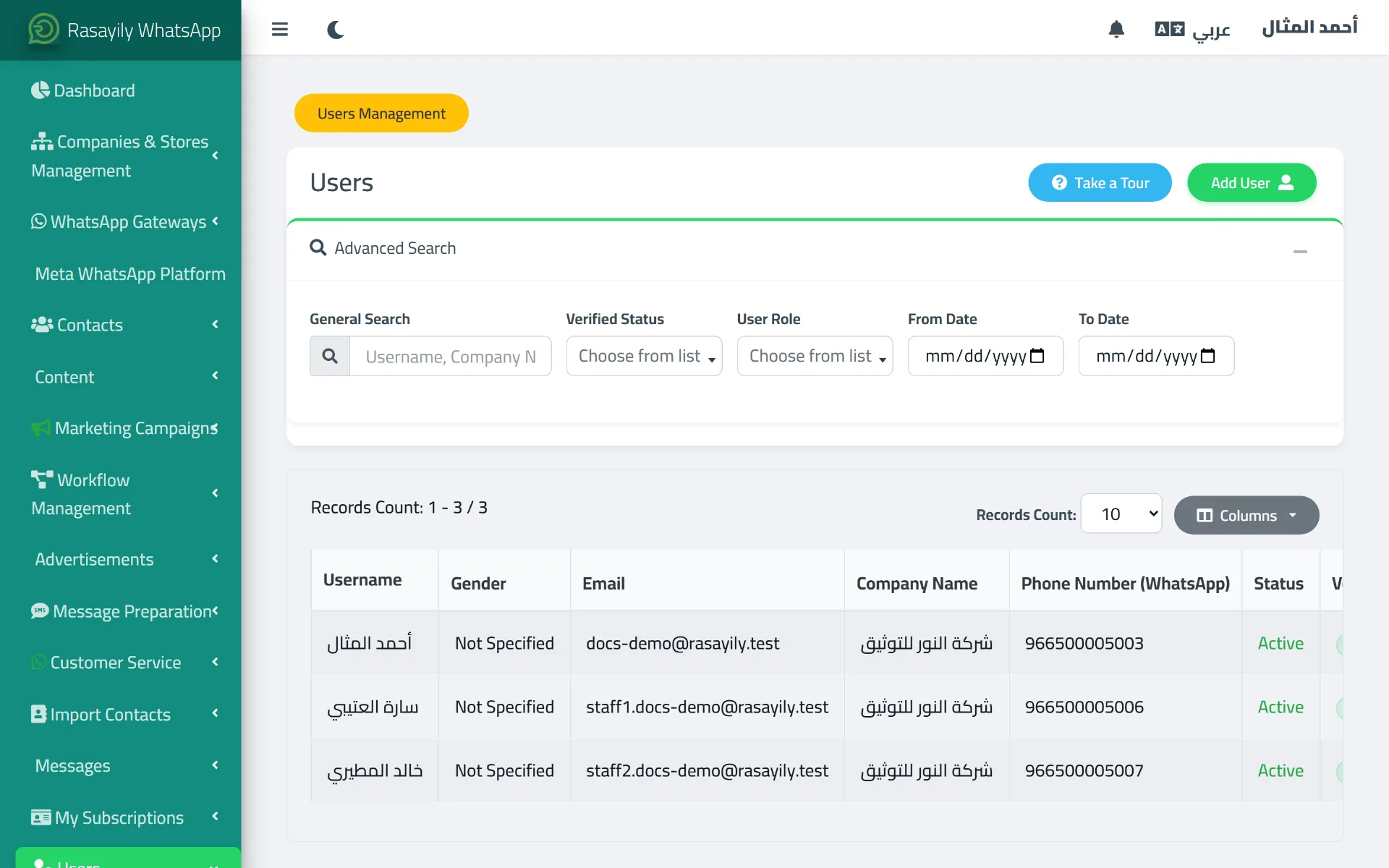Viewport: 1389px width, 868px height.
Task: Click the Marketing Campaigns megaphone icon
Action: [x=41, y=427]
